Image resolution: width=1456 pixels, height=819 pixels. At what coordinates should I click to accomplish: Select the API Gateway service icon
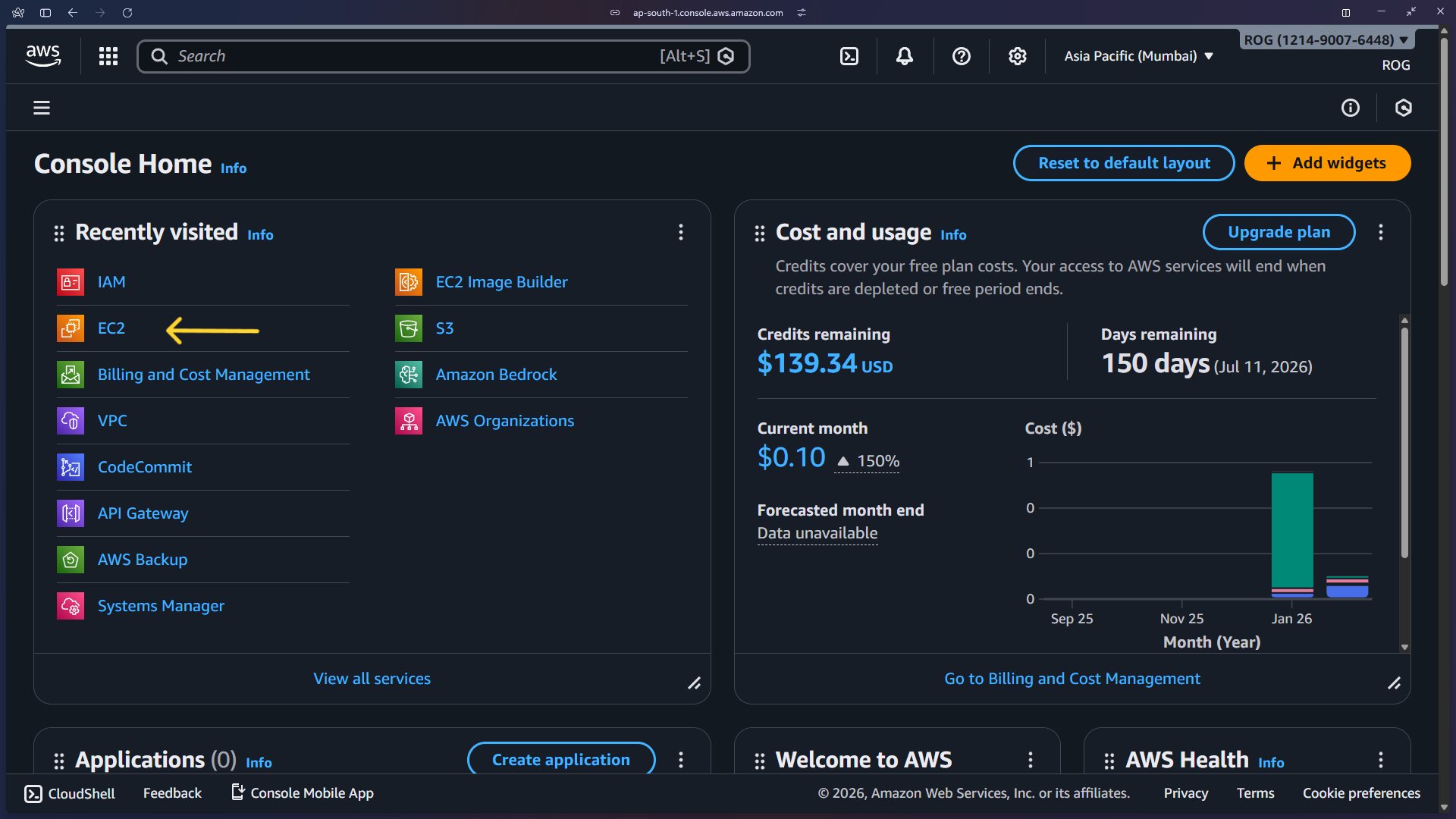(70, 513)
